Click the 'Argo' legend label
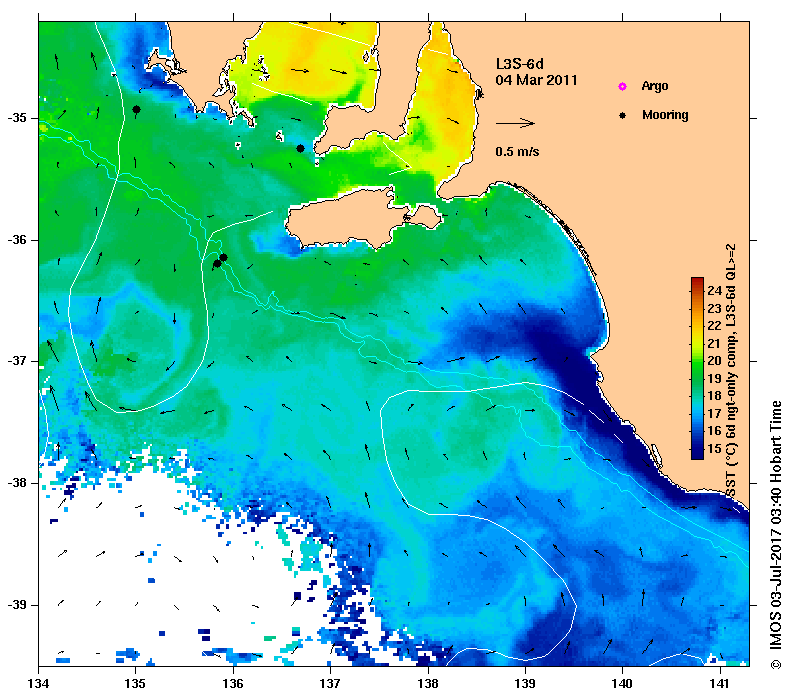Screen dimensions: 791x700 click(655, 86)
